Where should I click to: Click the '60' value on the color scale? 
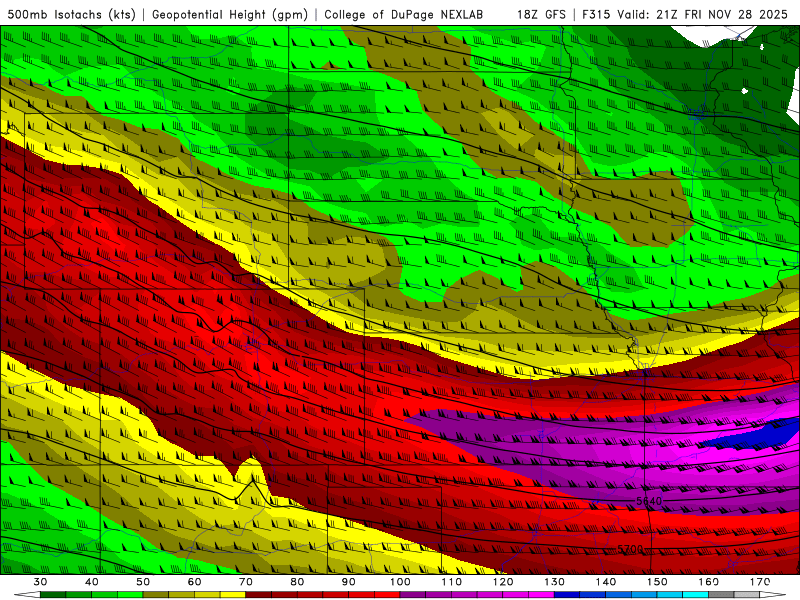tap(194, 582)
